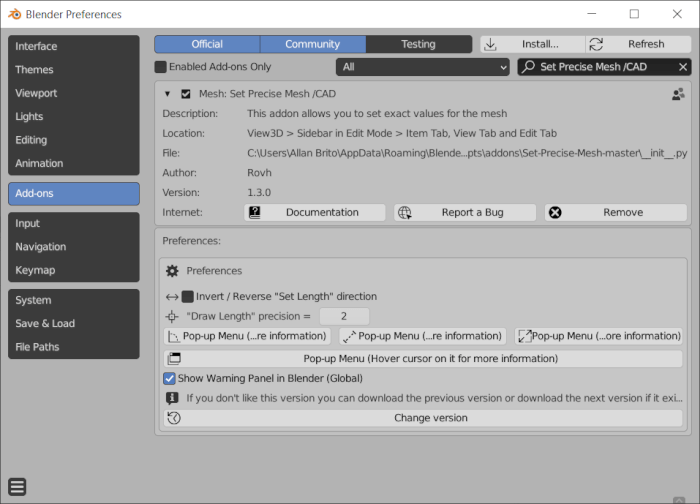Open the Save & Load section
Viewport: 700px width, 504px height.
coord(74,324)
